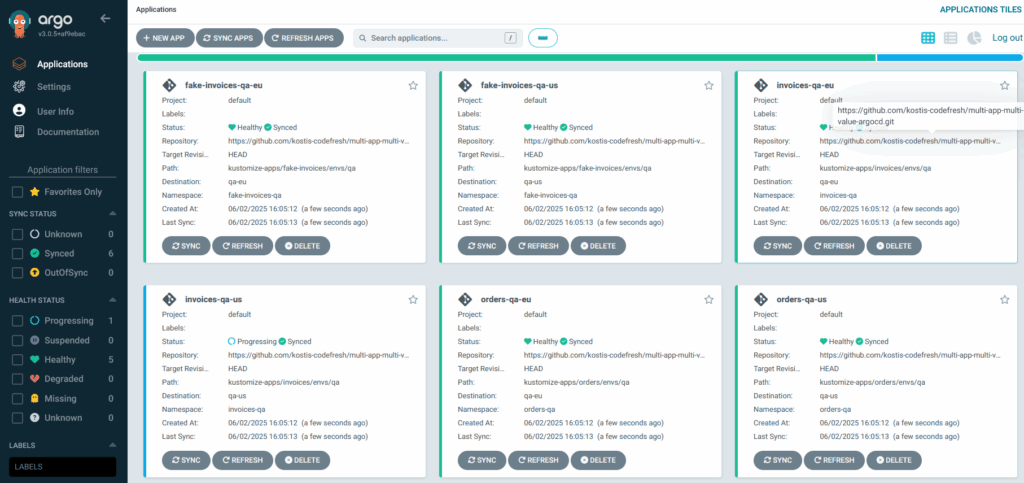1024x483 pixels.
Task: Click the Healthy heart icon on orders-qa-us
Action: pyautogui.click(x=824, y=341)
